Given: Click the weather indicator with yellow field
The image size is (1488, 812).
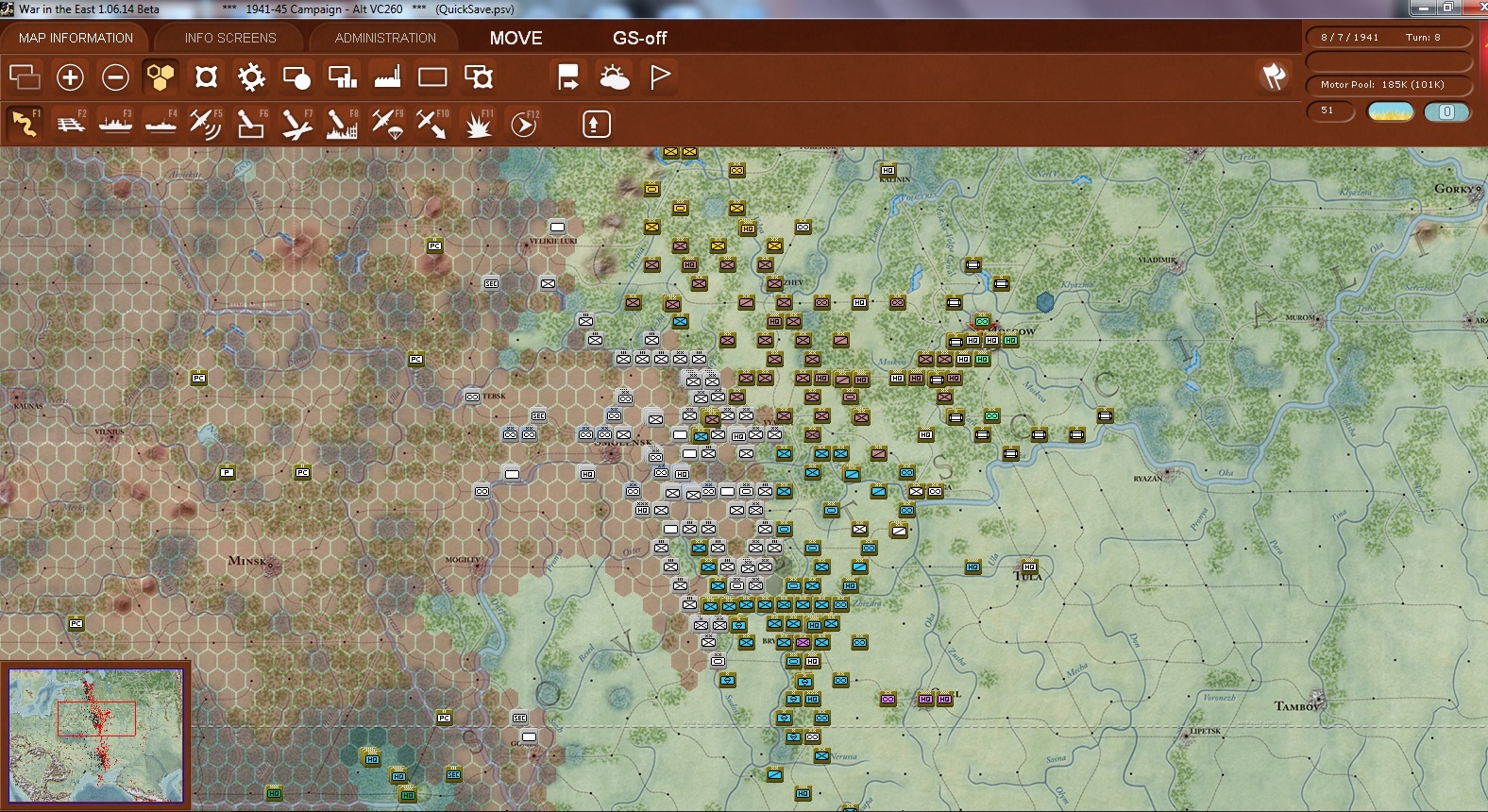Looking at the screenshot, I should 1391,111.
